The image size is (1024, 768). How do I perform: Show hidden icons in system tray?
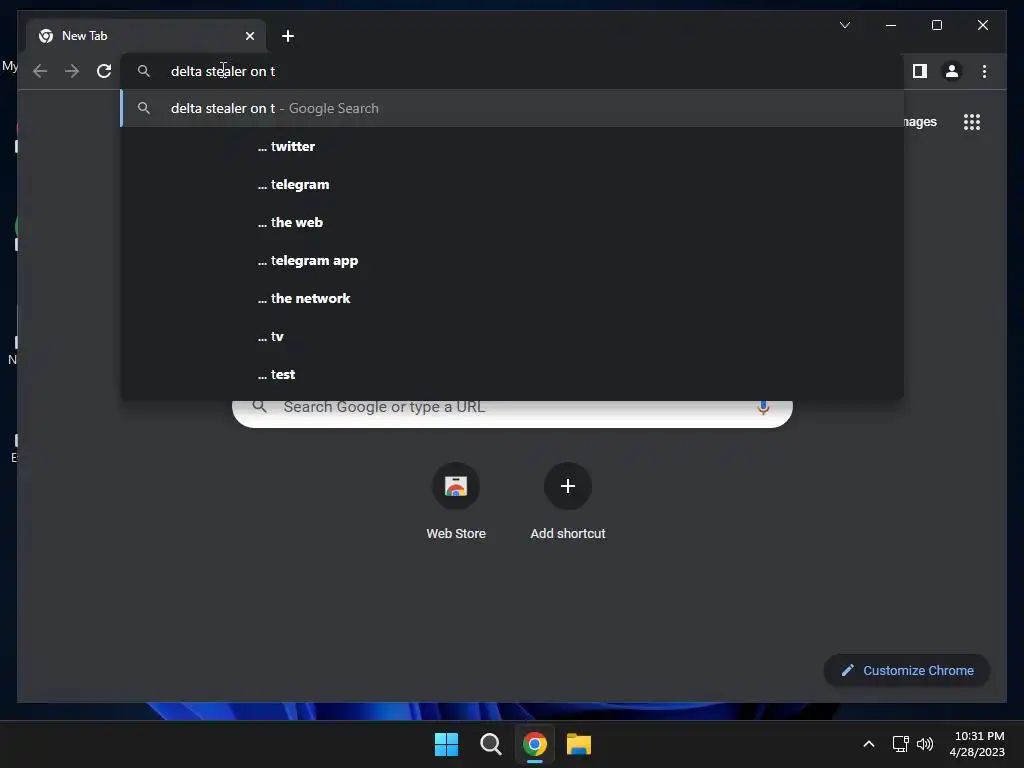pos(869,744)
